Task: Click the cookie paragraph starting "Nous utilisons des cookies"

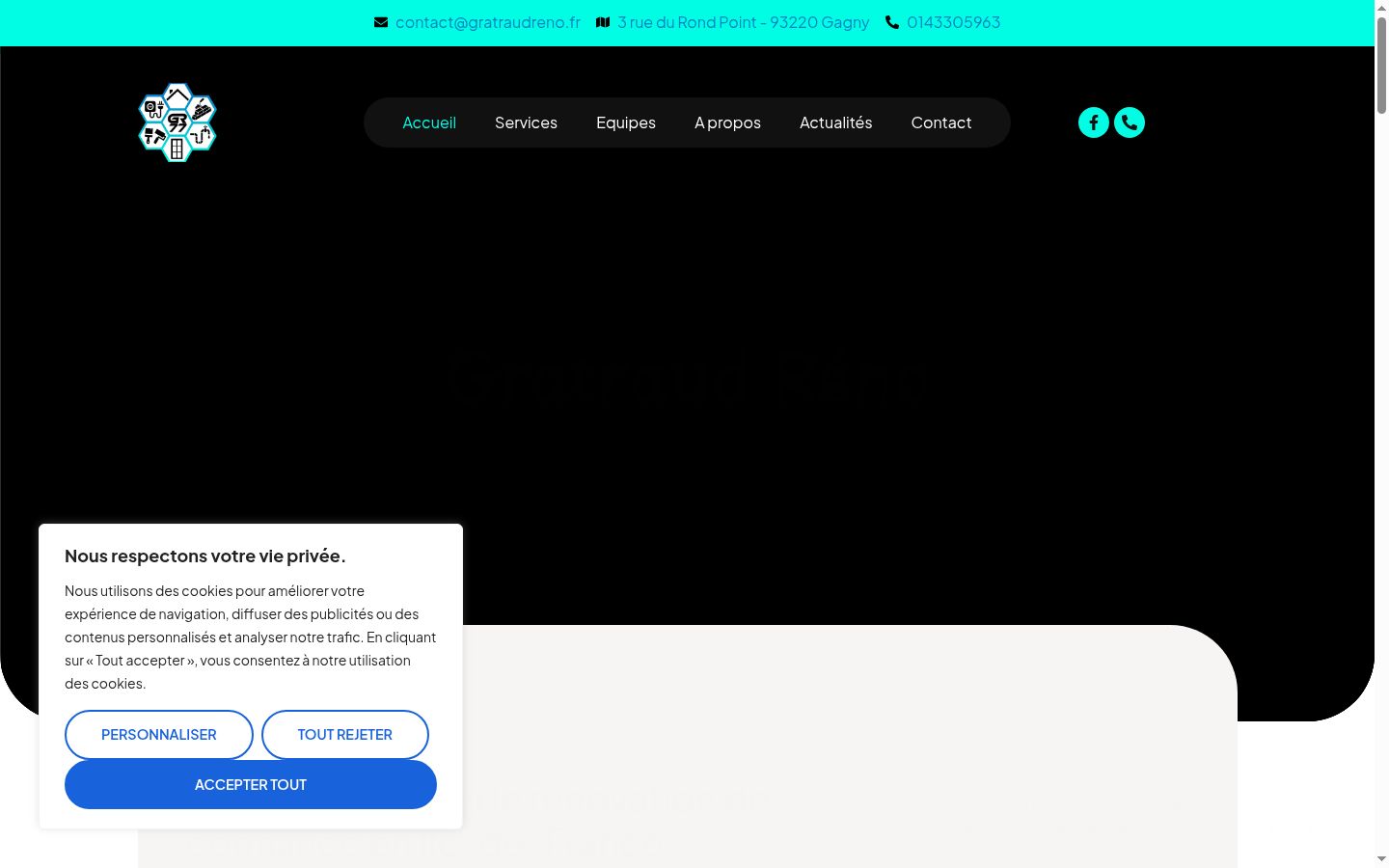Action: (x=251, y=637)
